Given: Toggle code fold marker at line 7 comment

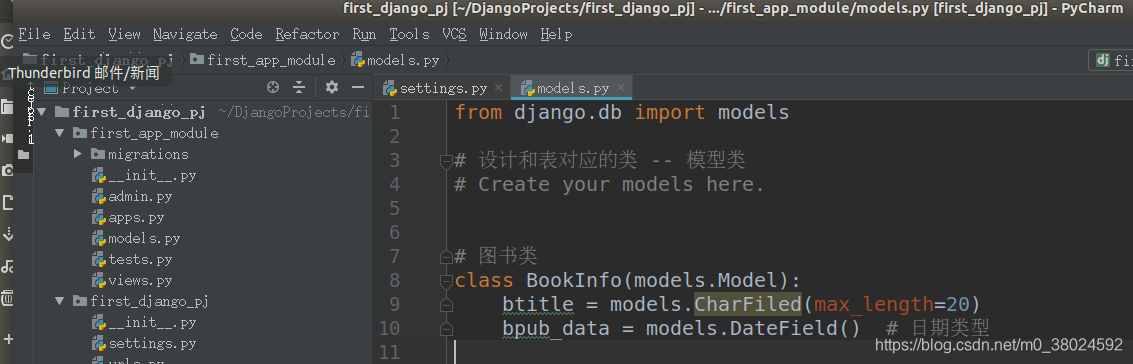Looking at the screenshot, I should pos(446,256).
